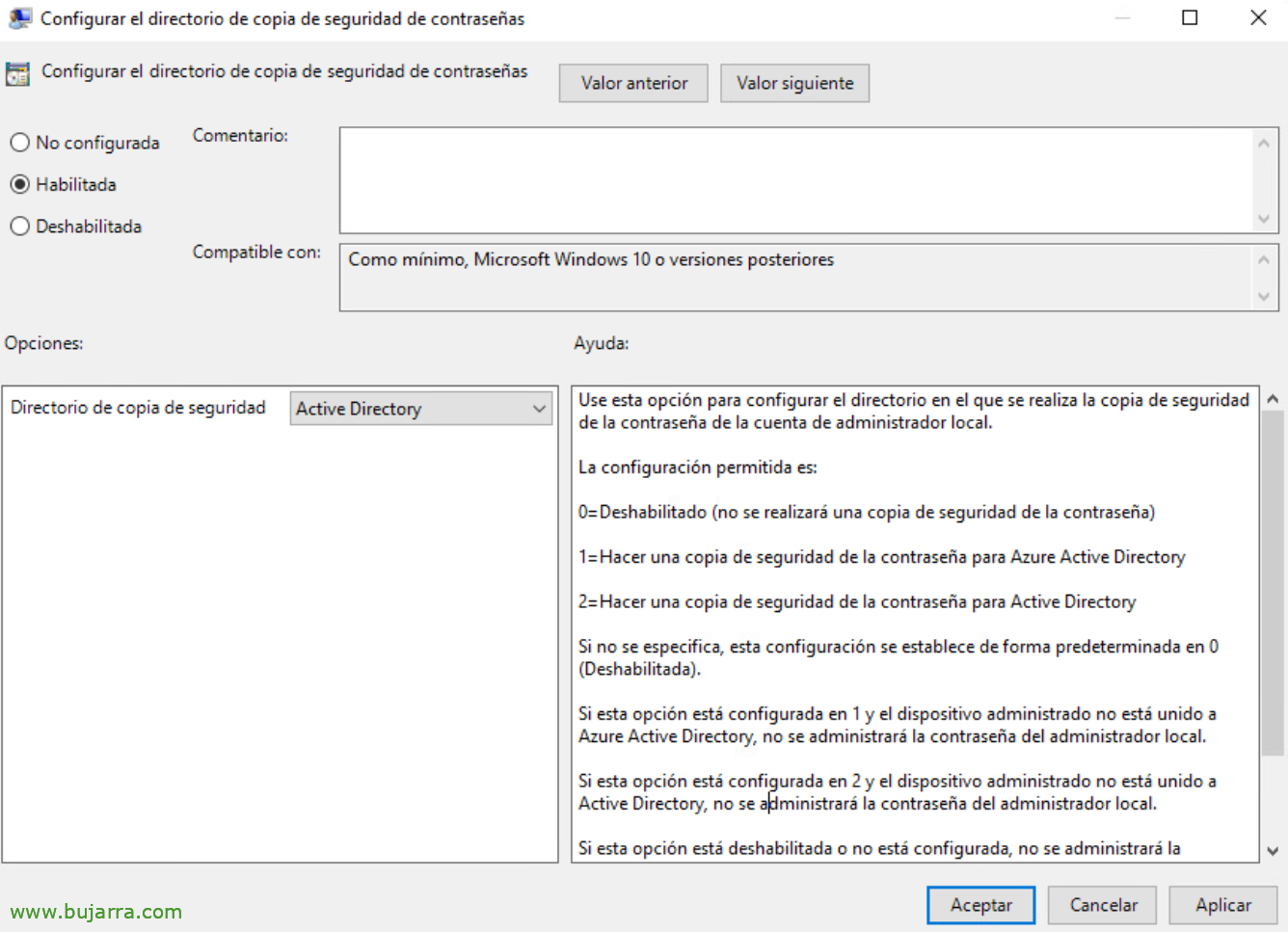Close the dialog window
The image size is (1288, 932).
(1258, 17)
